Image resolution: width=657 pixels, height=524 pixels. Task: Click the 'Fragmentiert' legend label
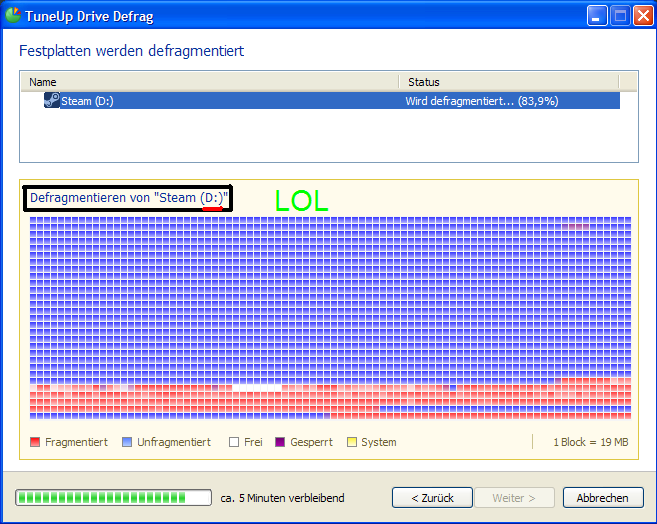click(x=76, y=442)
